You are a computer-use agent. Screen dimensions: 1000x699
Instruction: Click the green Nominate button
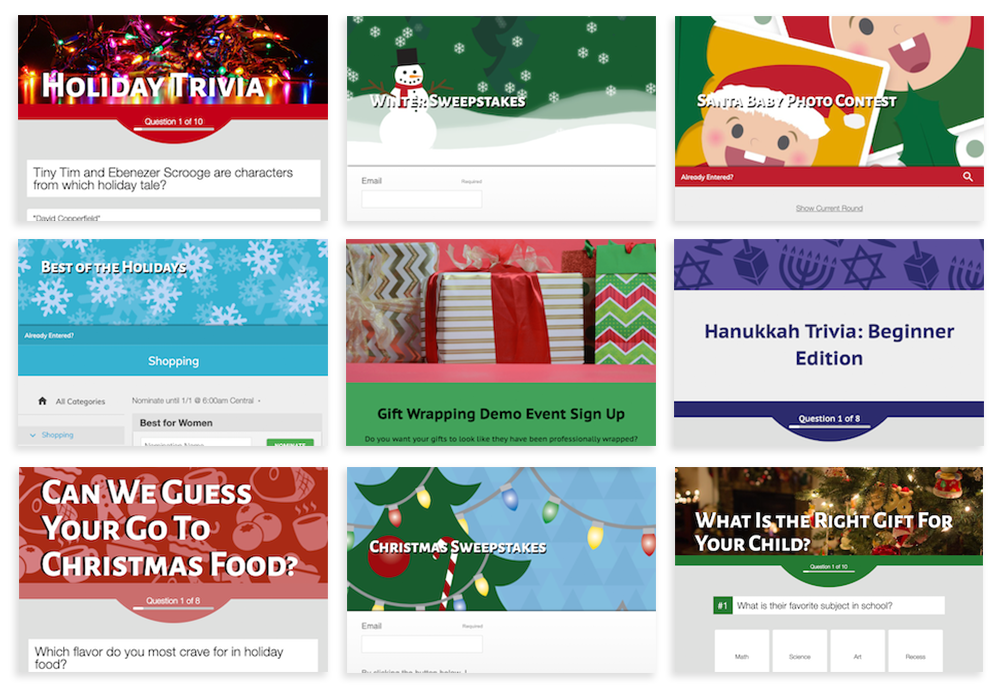[290, 443]
